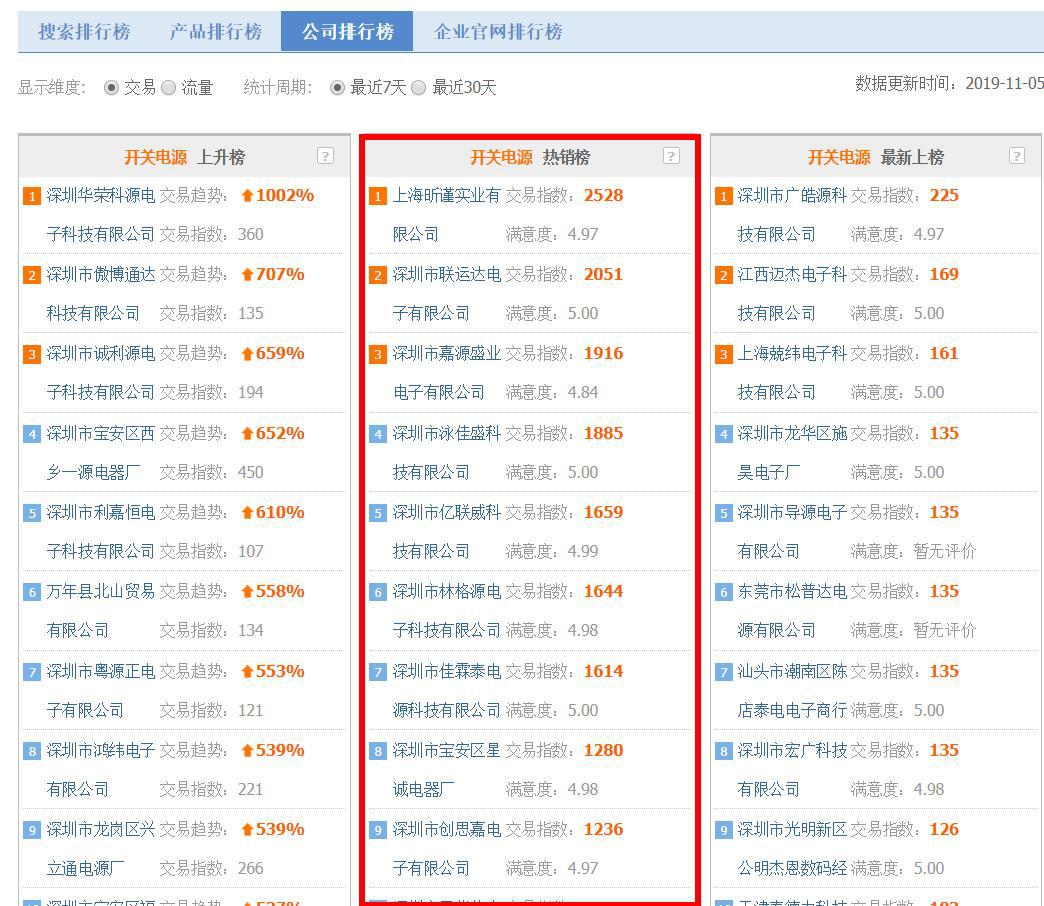This screenshot has height=906, width=1044.
Task: Open 江西迈杰电子科技有限公司 link
Action: click(x=792, y=294)
